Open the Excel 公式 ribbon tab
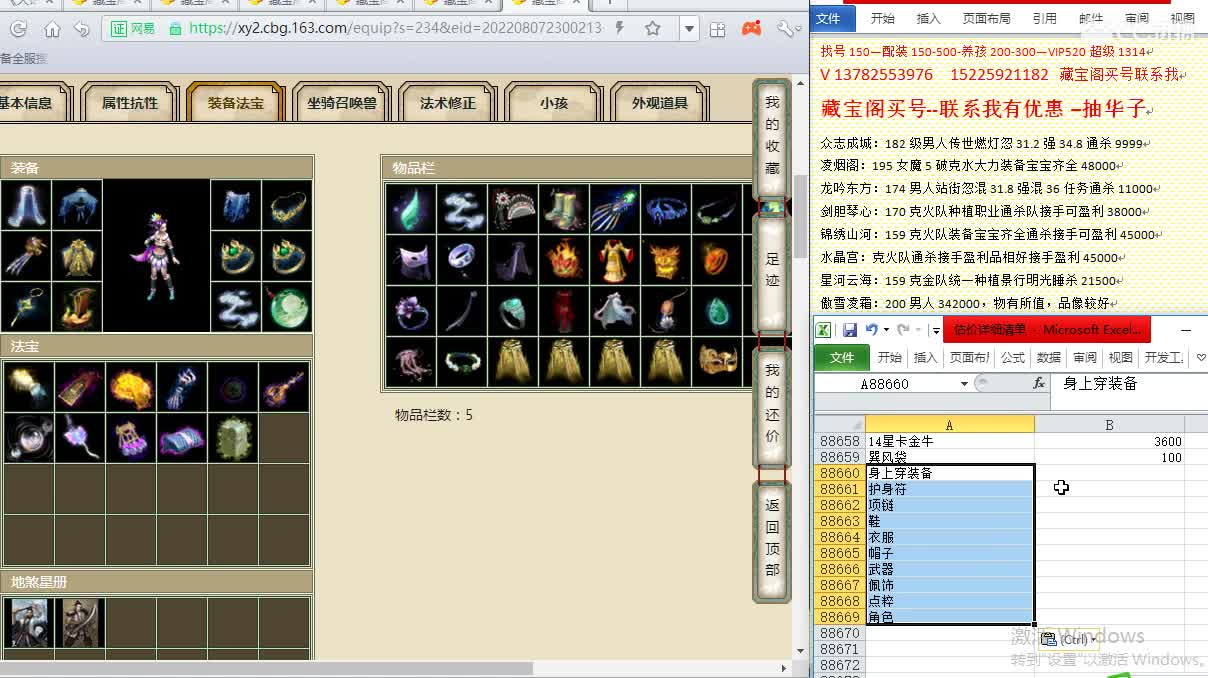1208x678 pixels. pos(1013,357)
